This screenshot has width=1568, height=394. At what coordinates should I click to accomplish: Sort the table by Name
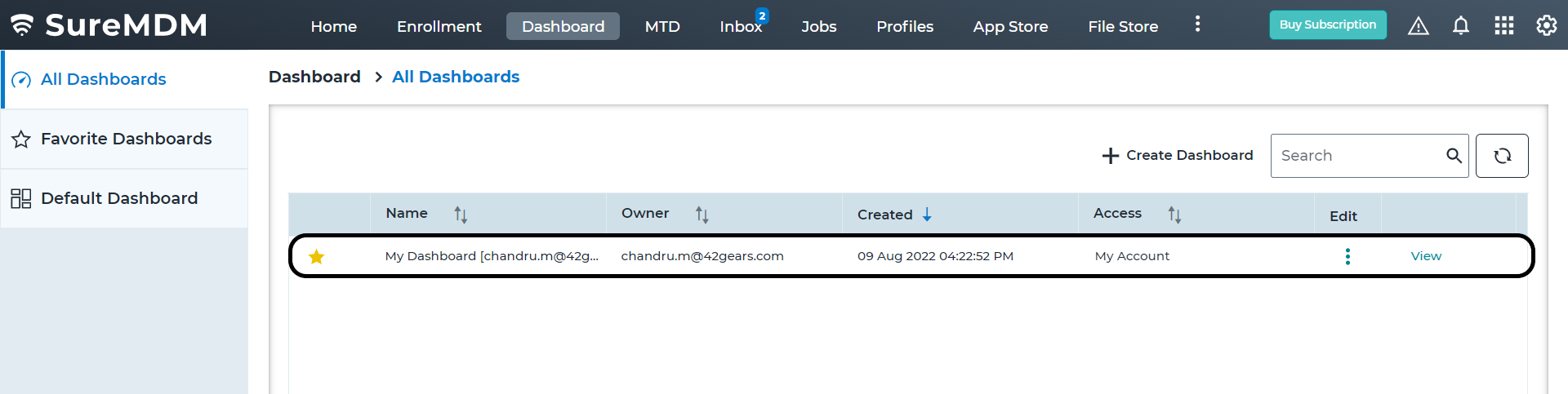(x=461, y=215)
